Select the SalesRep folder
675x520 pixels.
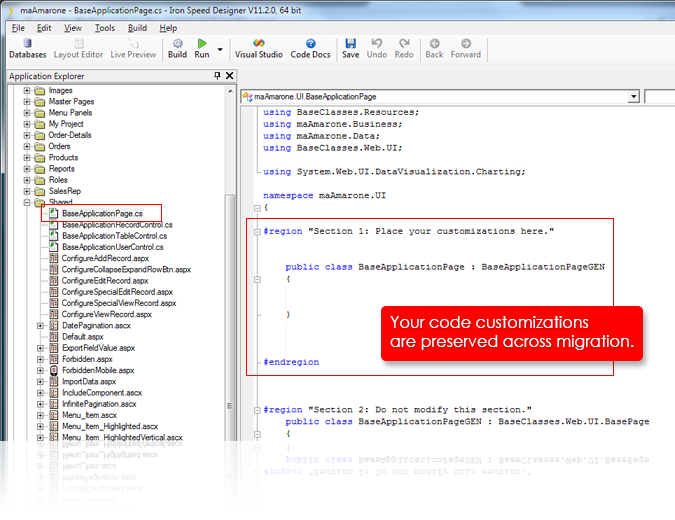[65, 191]
